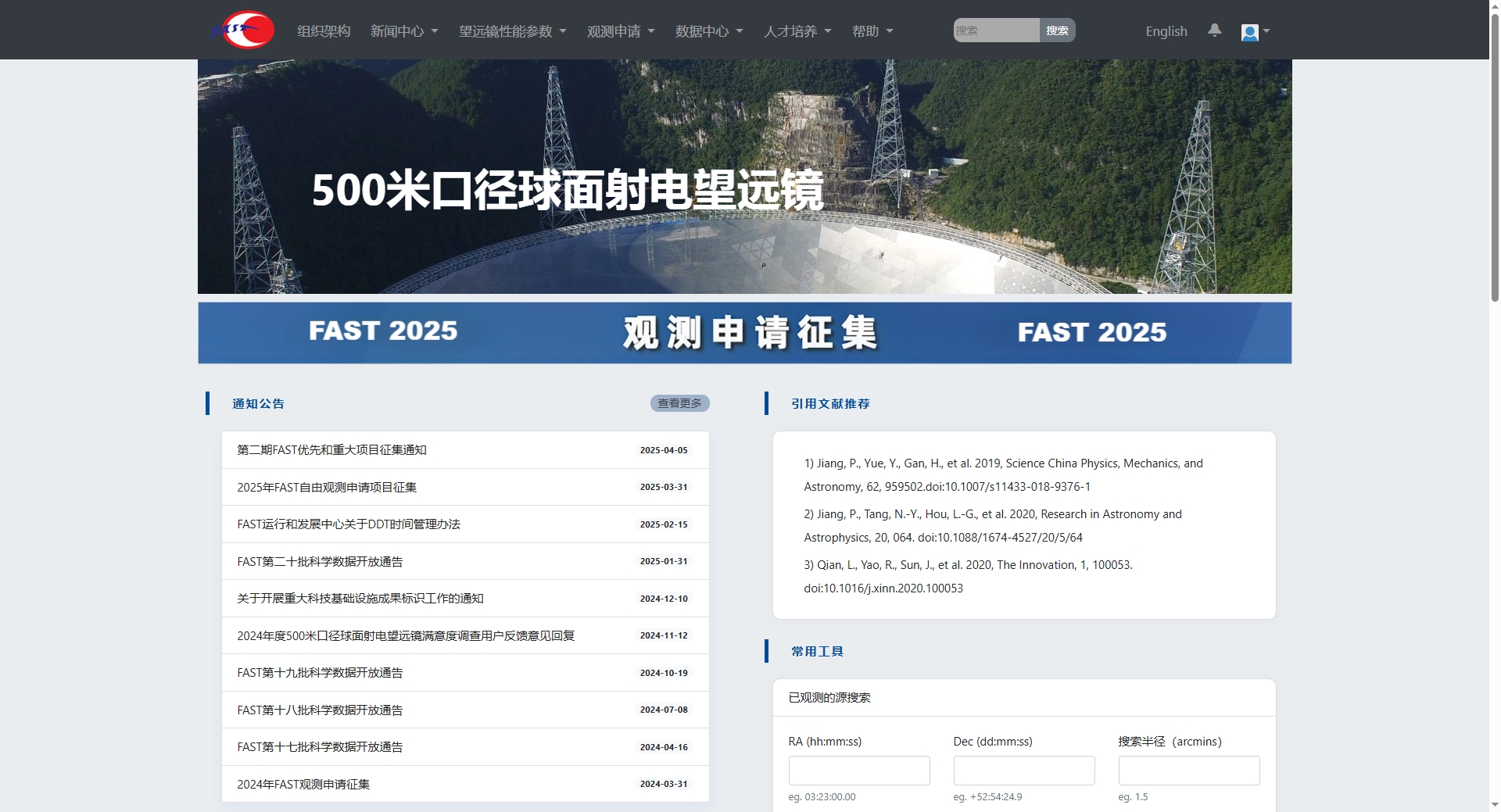The image size is (1501, 812).
Task: Open the 人才培养 menu
Action: 797,31
